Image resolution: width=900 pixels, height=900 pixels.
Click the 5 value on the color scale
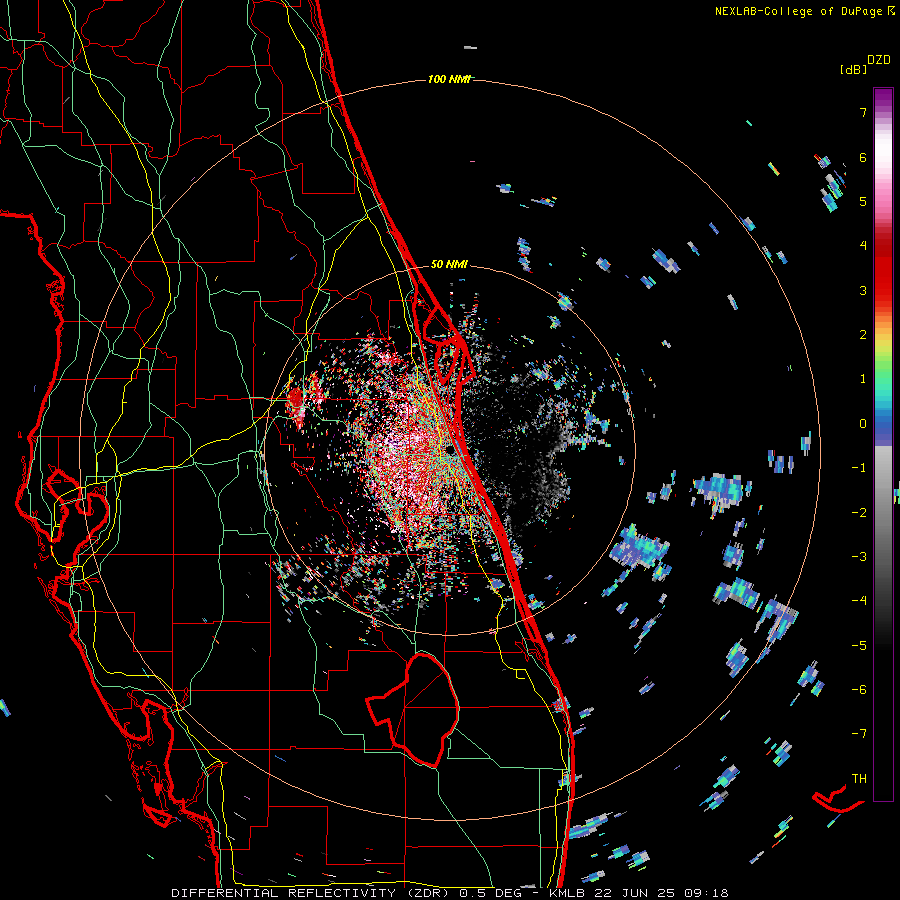863,201
